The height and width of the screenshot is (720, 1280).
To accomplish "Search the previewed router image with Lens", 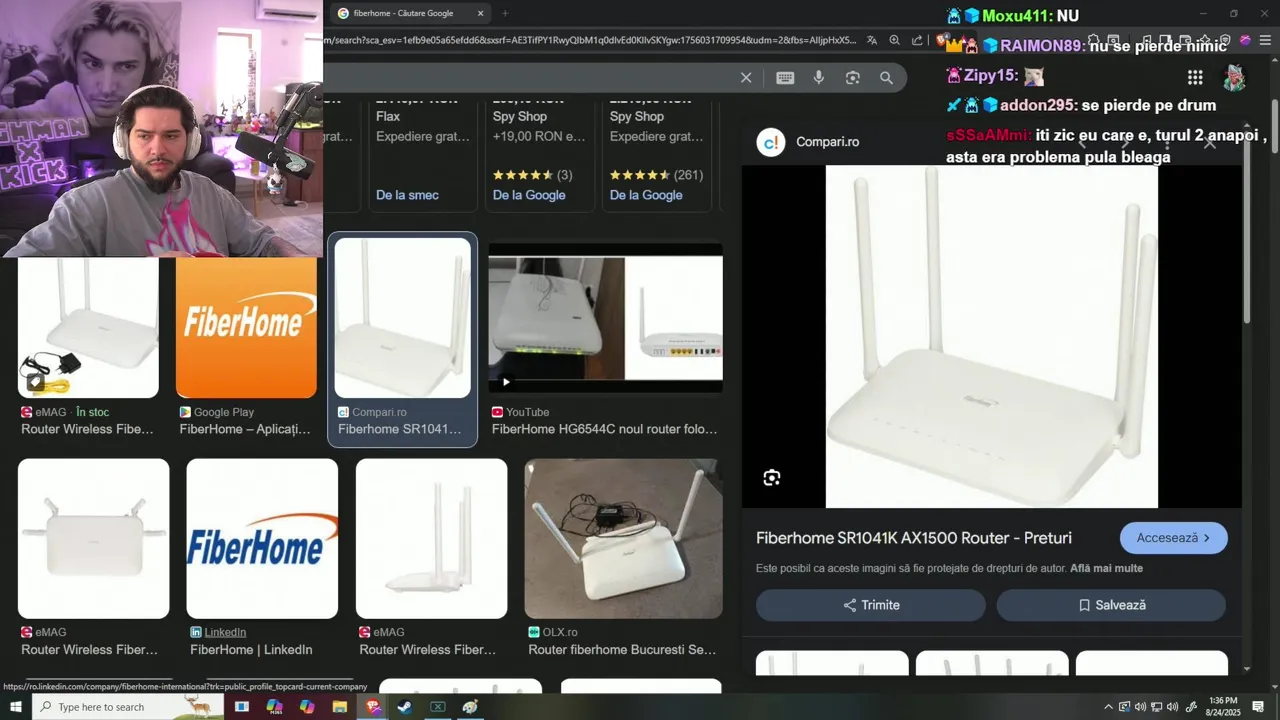I will (x=772, y=478).
